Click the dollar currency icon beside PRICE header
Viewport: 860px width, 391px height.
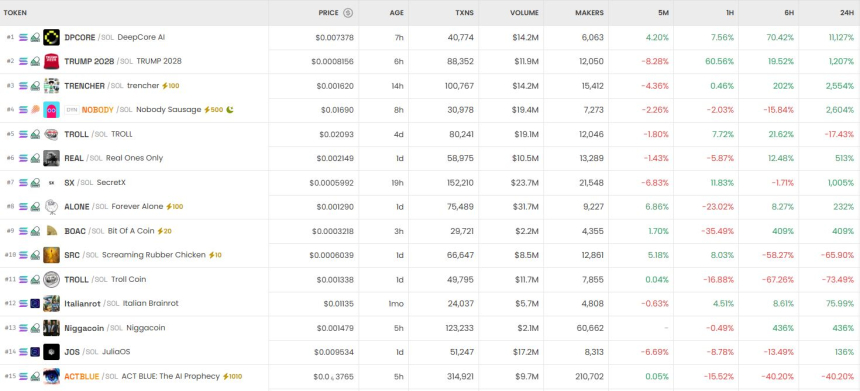point(348,13)
